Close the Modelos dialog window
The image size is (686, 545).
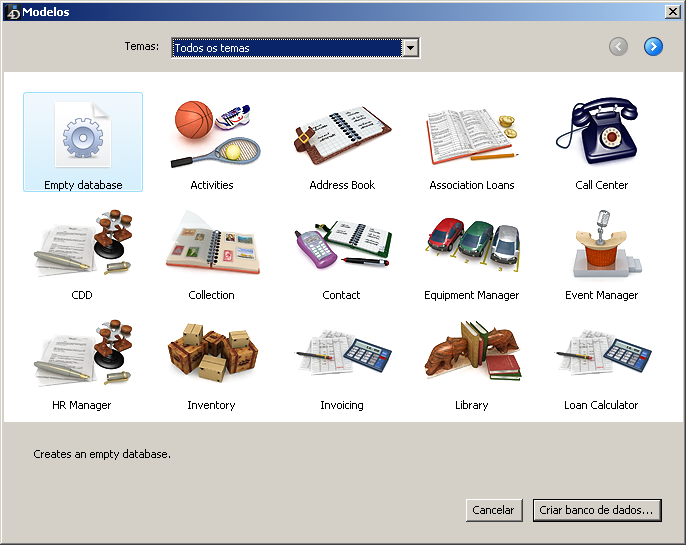(x=673, y=10)
